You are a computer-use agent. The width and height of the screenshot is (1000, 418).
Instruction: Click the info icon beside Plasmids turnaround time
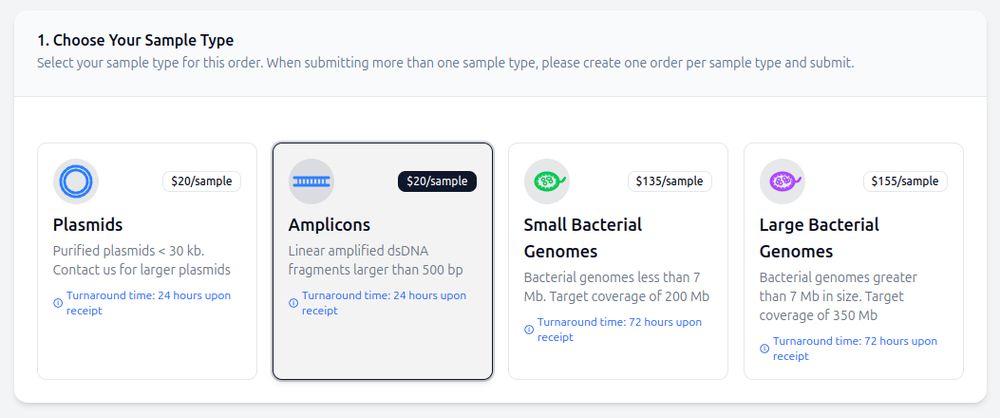tap(58, 303)
